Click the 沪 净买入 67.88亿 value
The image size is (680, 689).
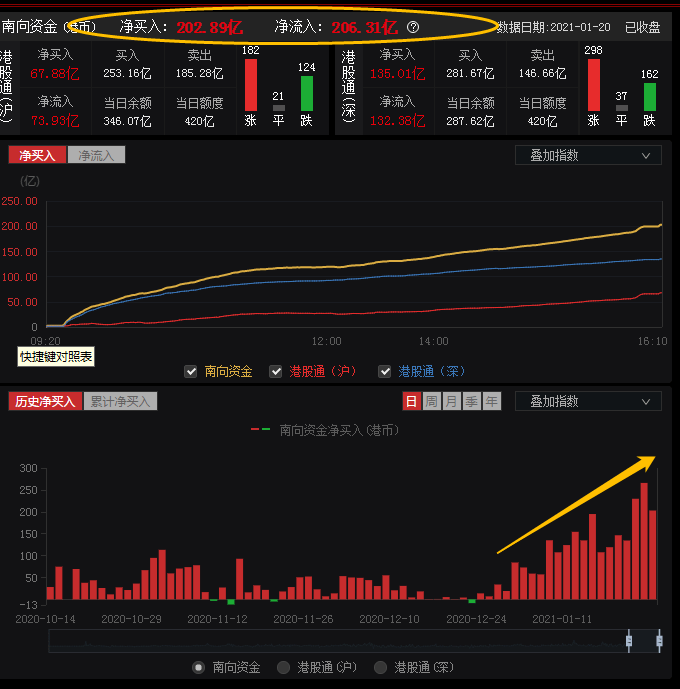pos(55,73)
